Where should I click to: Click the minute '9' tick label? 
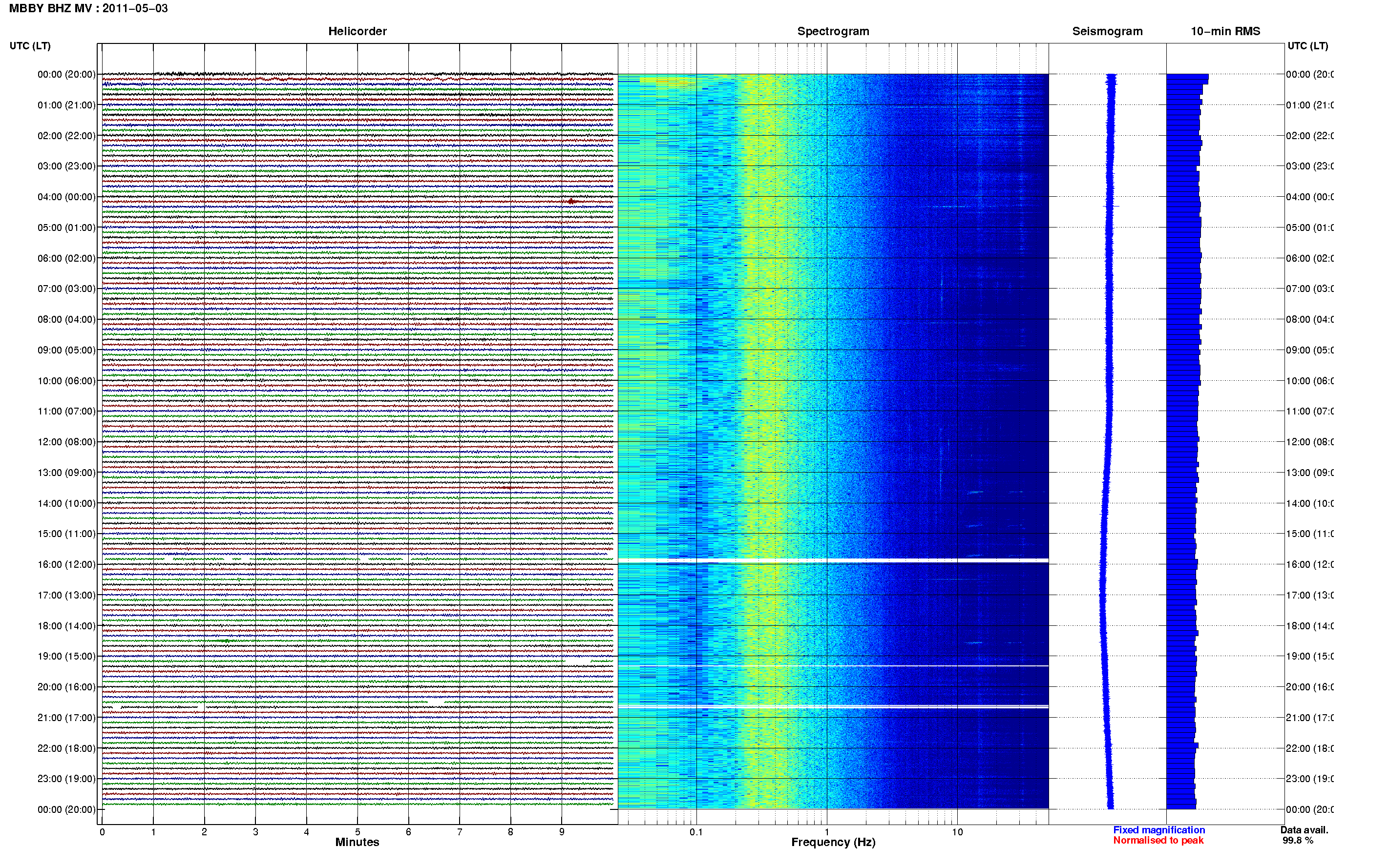coord(562,832)
